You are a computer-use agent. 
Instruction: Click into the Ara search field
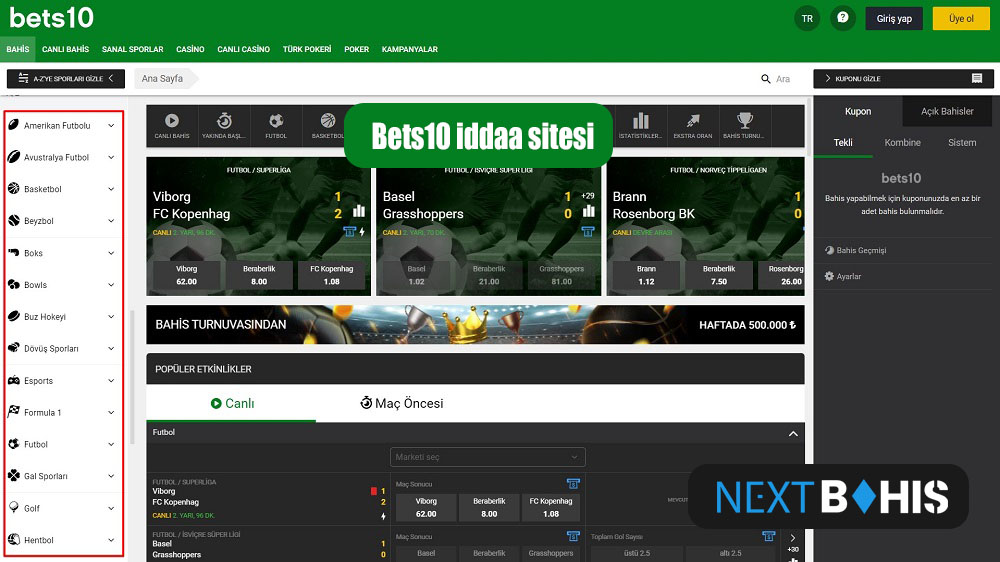tap(783, 79)
